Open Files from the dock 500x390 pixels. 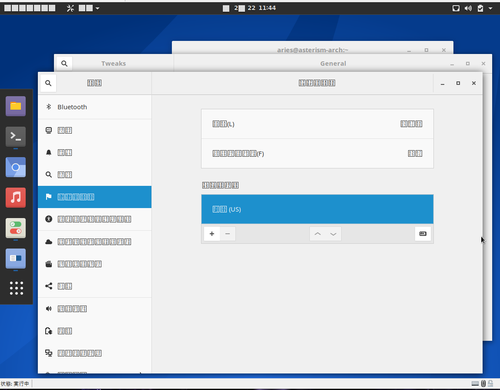(16, 106)
